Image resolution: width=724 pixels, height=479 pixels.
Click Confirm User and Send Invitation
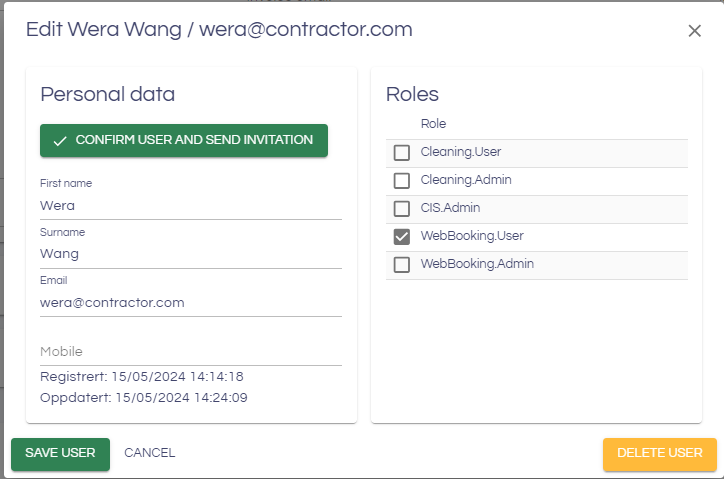(184, 141)
